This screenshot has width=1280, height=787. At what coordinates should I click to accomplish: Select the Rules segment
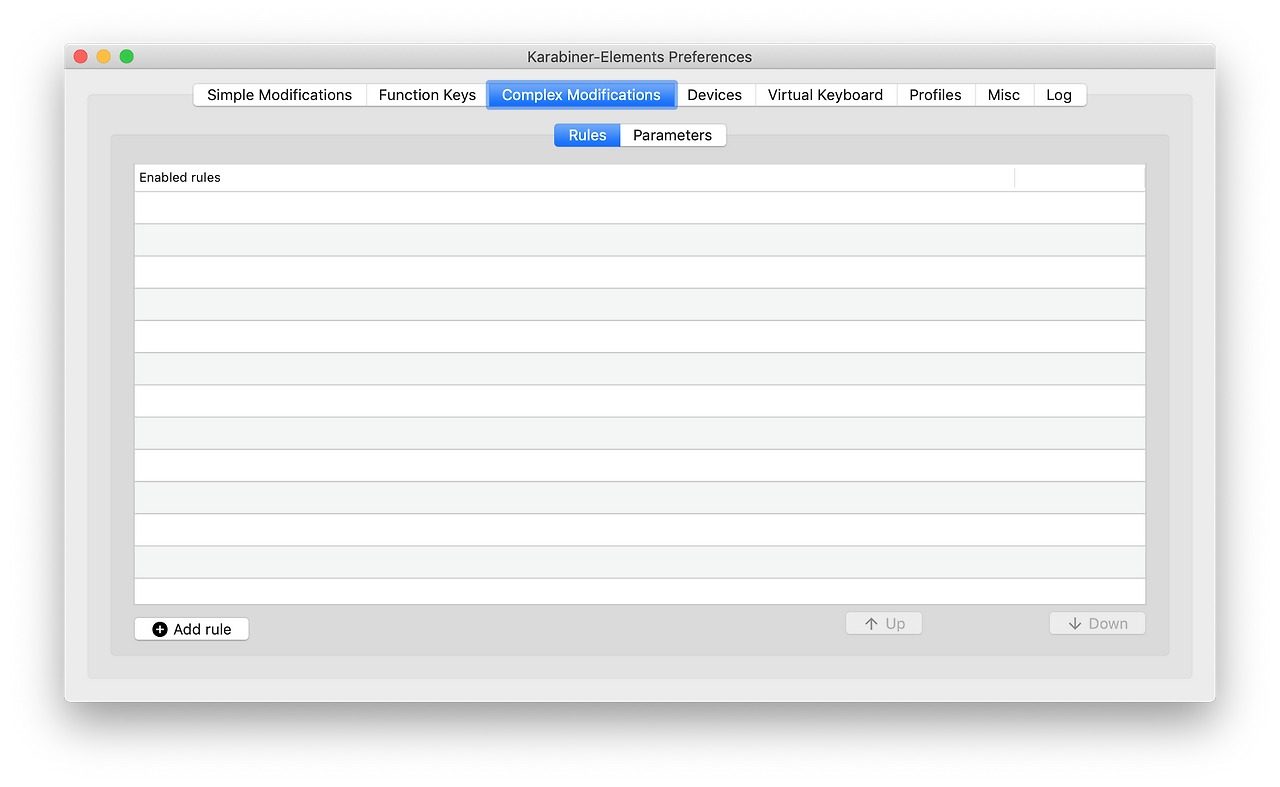tap(587, 135)
